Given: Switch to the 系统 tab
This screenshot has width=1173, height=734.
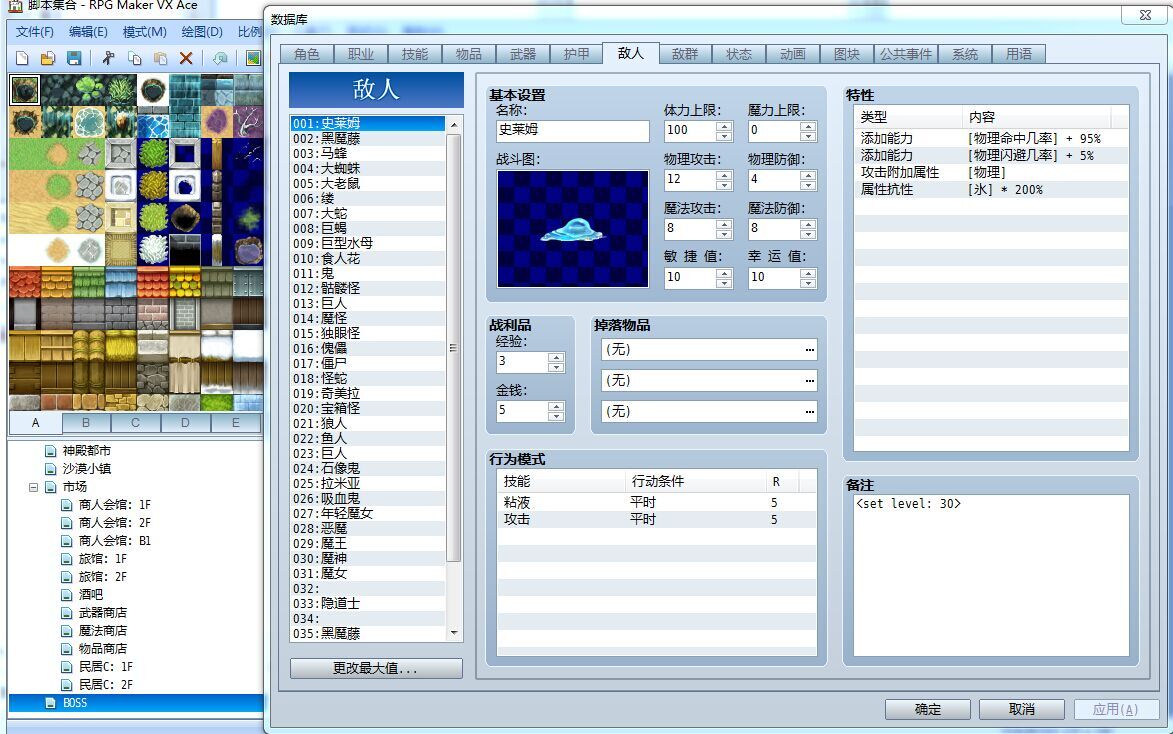Looking at the screenshot, I should pyautogui.click(x=965, y=54).
